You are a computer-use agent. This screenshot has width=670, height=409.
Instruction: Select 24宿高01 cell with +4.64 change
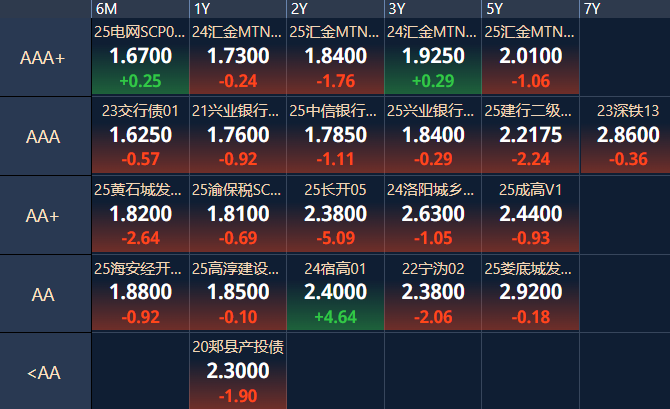[335, 293]
